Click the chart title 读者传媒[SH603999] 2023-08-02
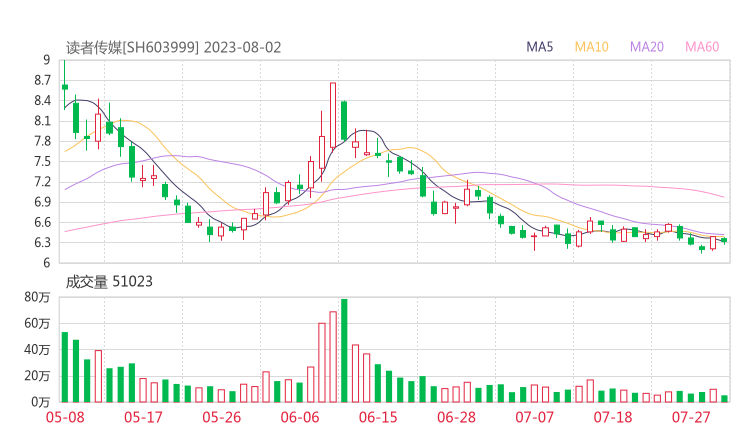 [174, 48]
